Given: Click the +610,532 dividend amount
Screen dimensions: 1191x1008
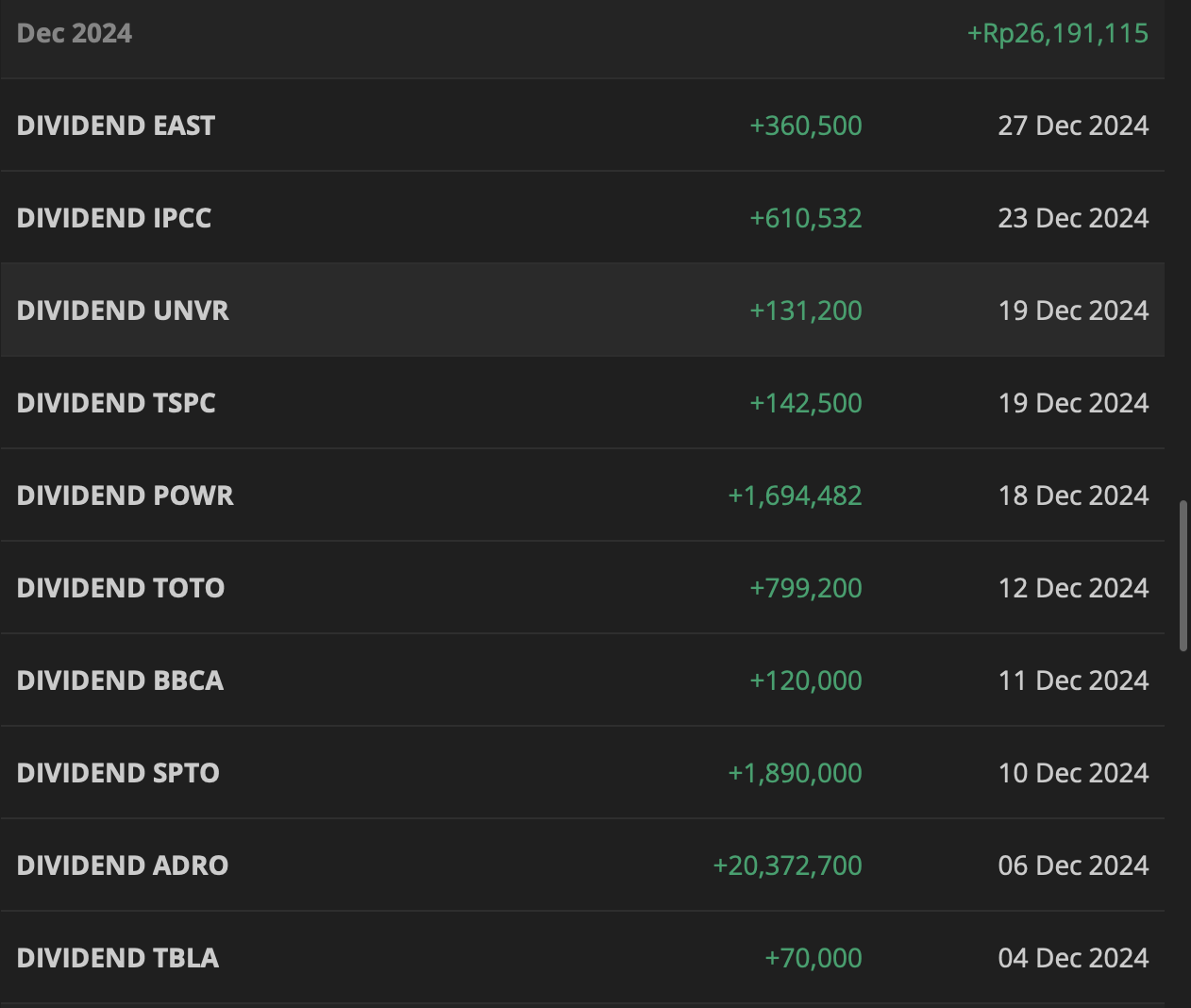Looking at the screenshot, I should [806, 218].
